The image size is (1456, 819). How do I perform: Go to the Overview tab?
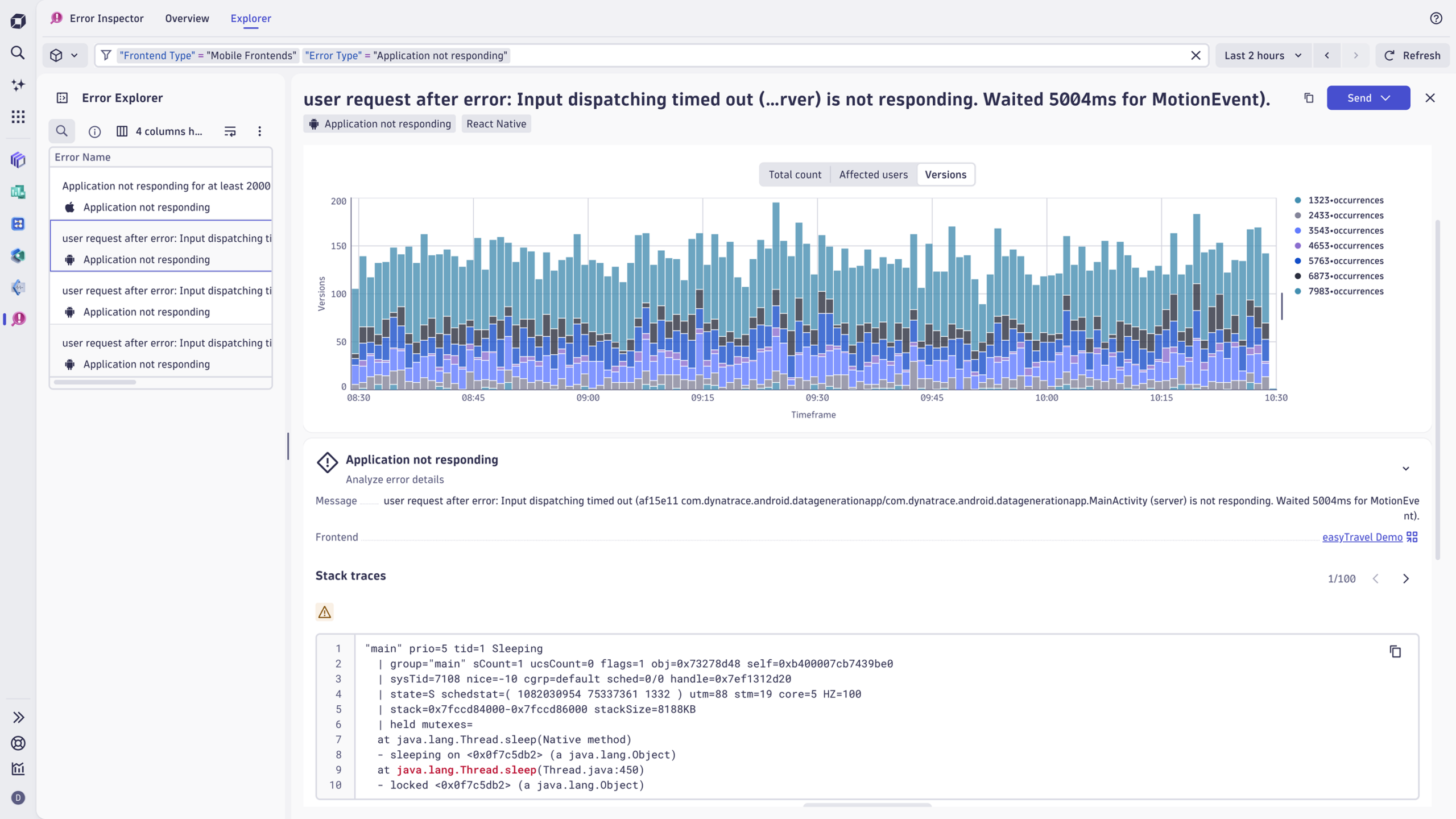coord(187,18)
